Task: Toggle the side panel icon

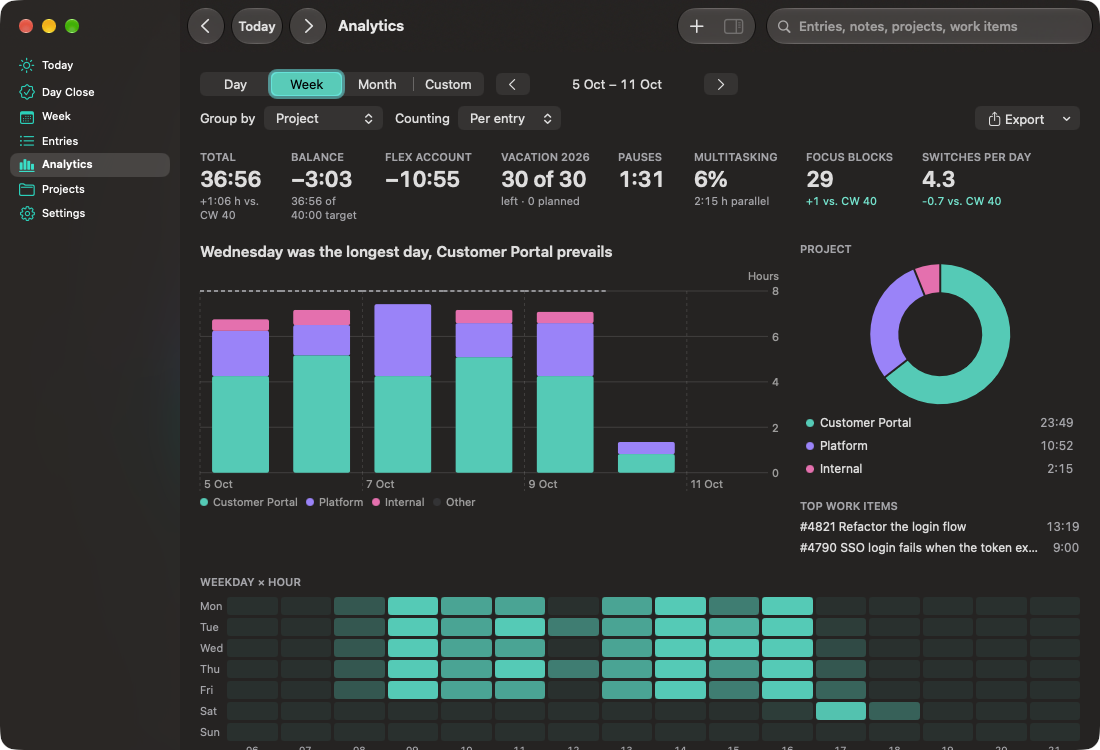Action: point(734,26)
